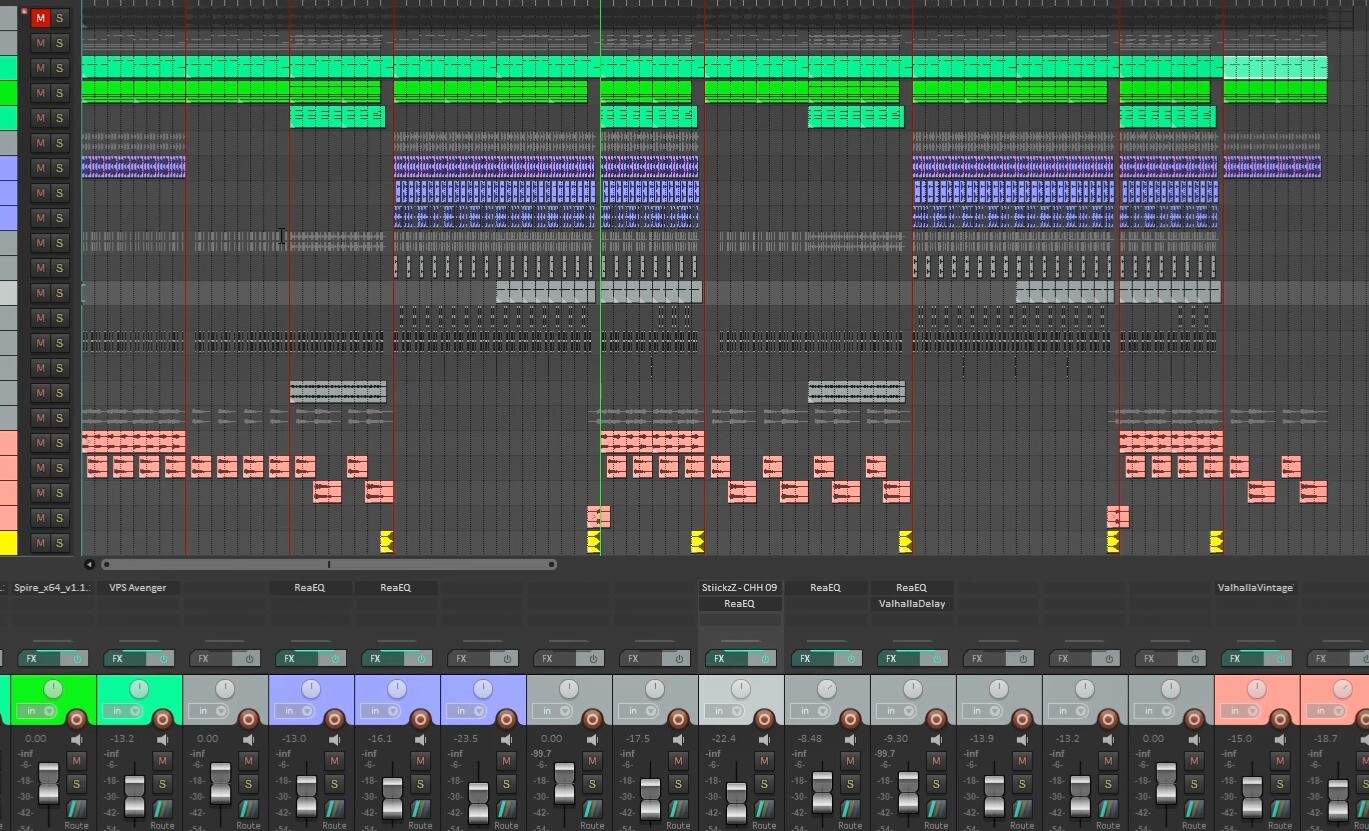This screenshot has height=831, width=1369.
Task: Arm recording on the VPS Avenger mixer strip
Action: pyautogui.click(x=162, y=718)
